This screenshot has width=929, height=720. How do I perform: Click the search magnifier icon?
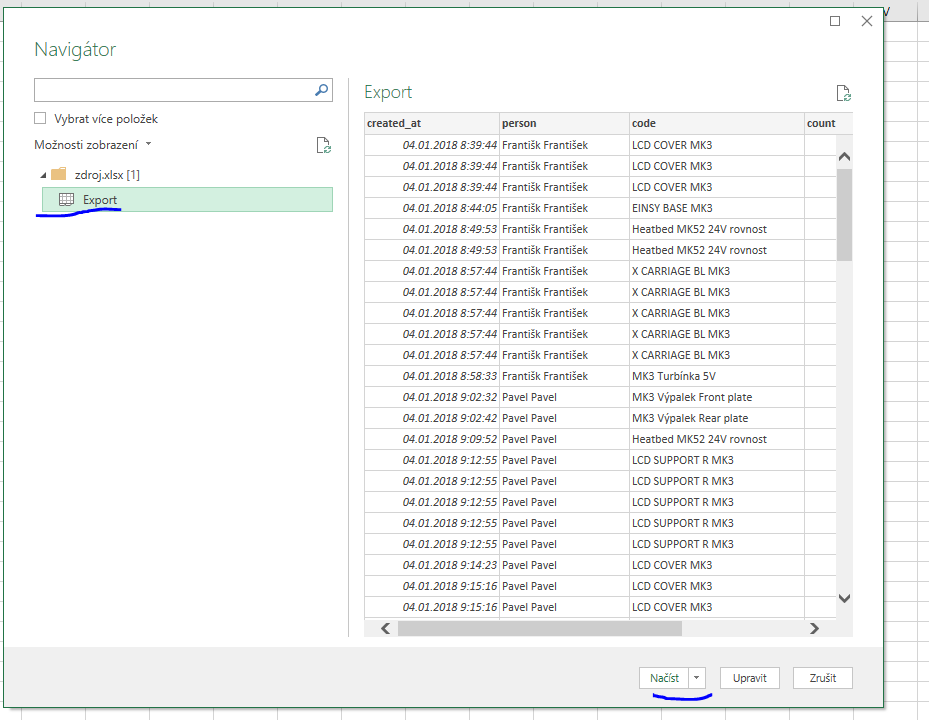321,90
